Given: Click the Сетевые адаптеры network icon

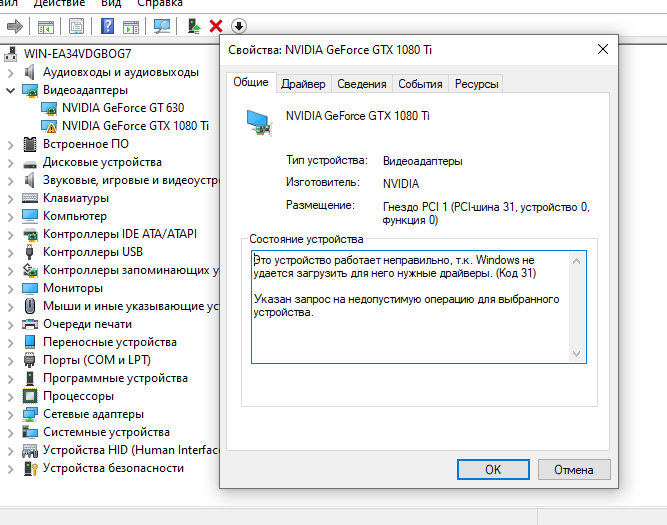Looking at the screenshot, I should pyautogui.click(x=30, y=414).
